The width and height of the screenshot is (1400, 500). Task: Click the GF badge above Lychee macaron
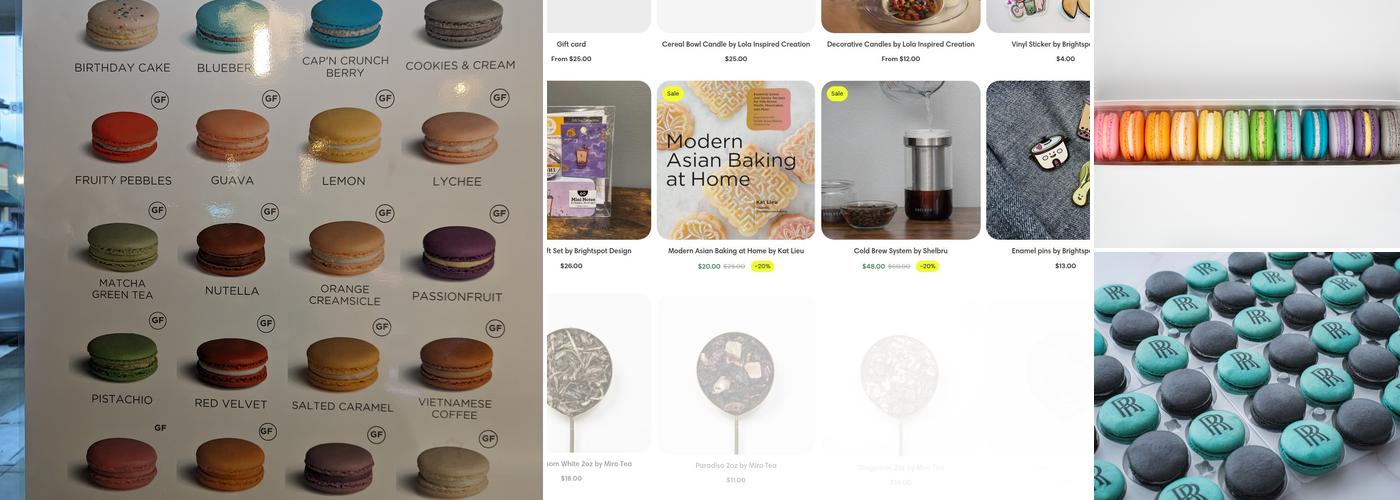(x=499, y=99)
